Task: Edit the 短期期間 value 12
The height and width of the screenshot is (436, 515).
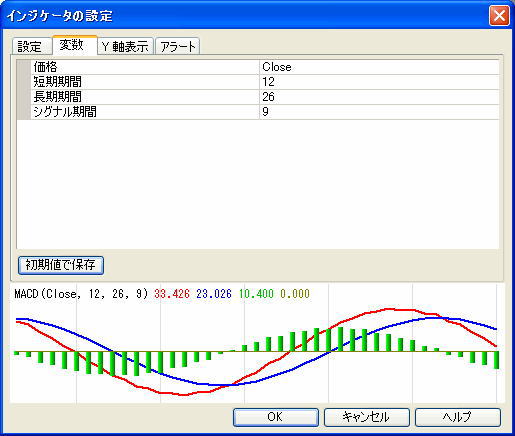Action: [379, 82]
